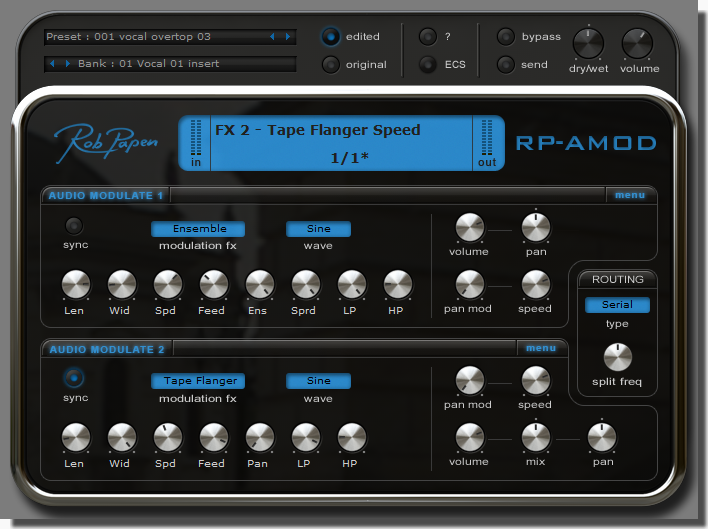Open the Audio Modulate 1 menu
Viewport: 708px width, 529px height.
pos(630,195)
